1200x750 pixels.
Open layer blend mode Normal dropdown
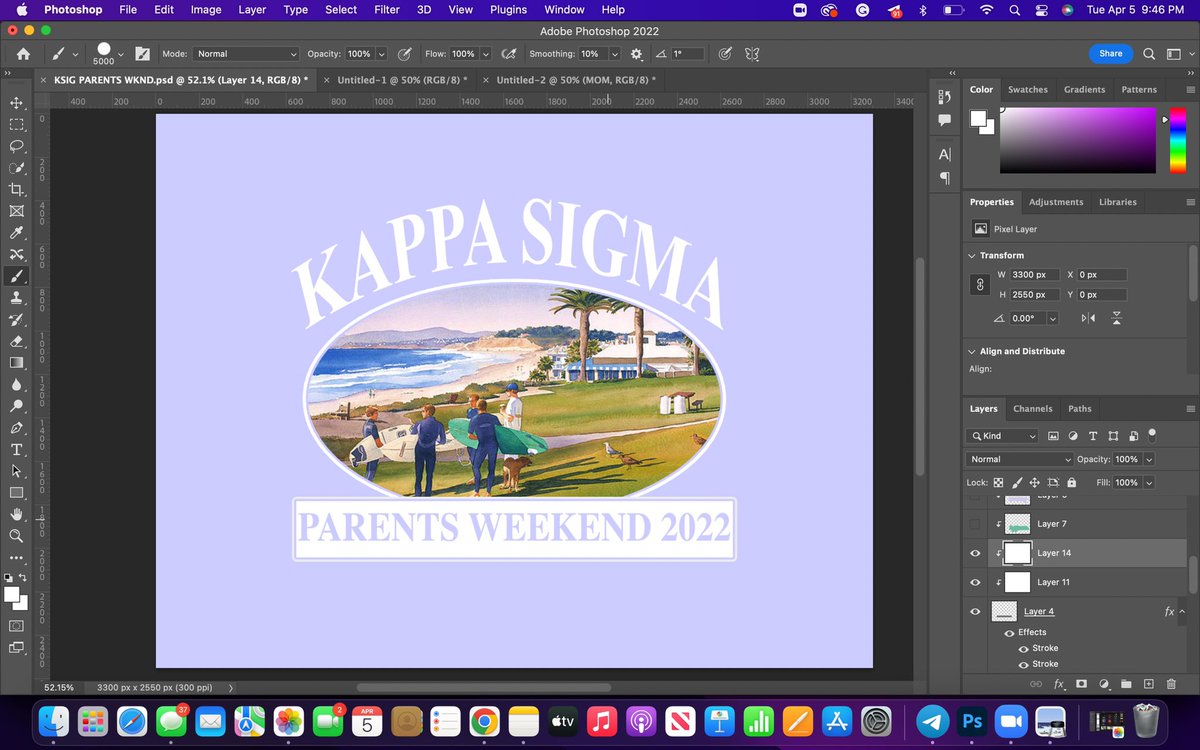click(1019, 459)
